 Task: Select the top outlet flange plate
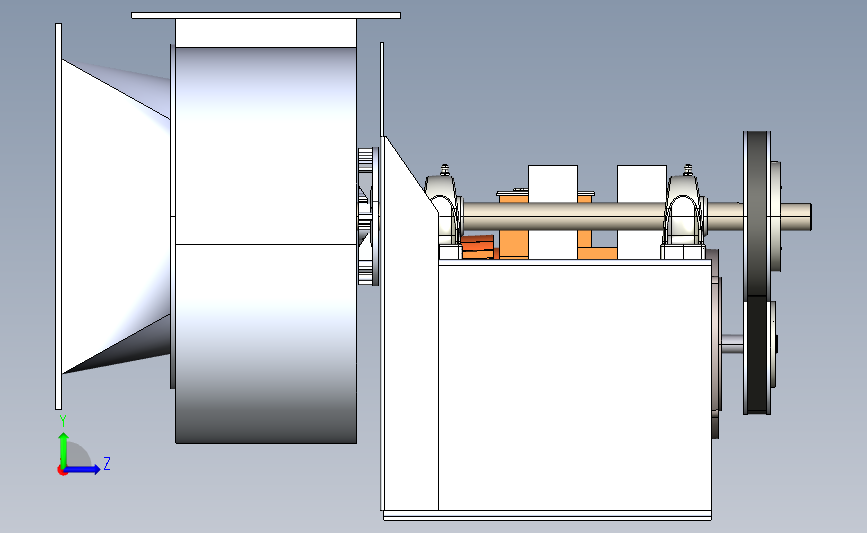pyautogui.click(x=266, y=15)
